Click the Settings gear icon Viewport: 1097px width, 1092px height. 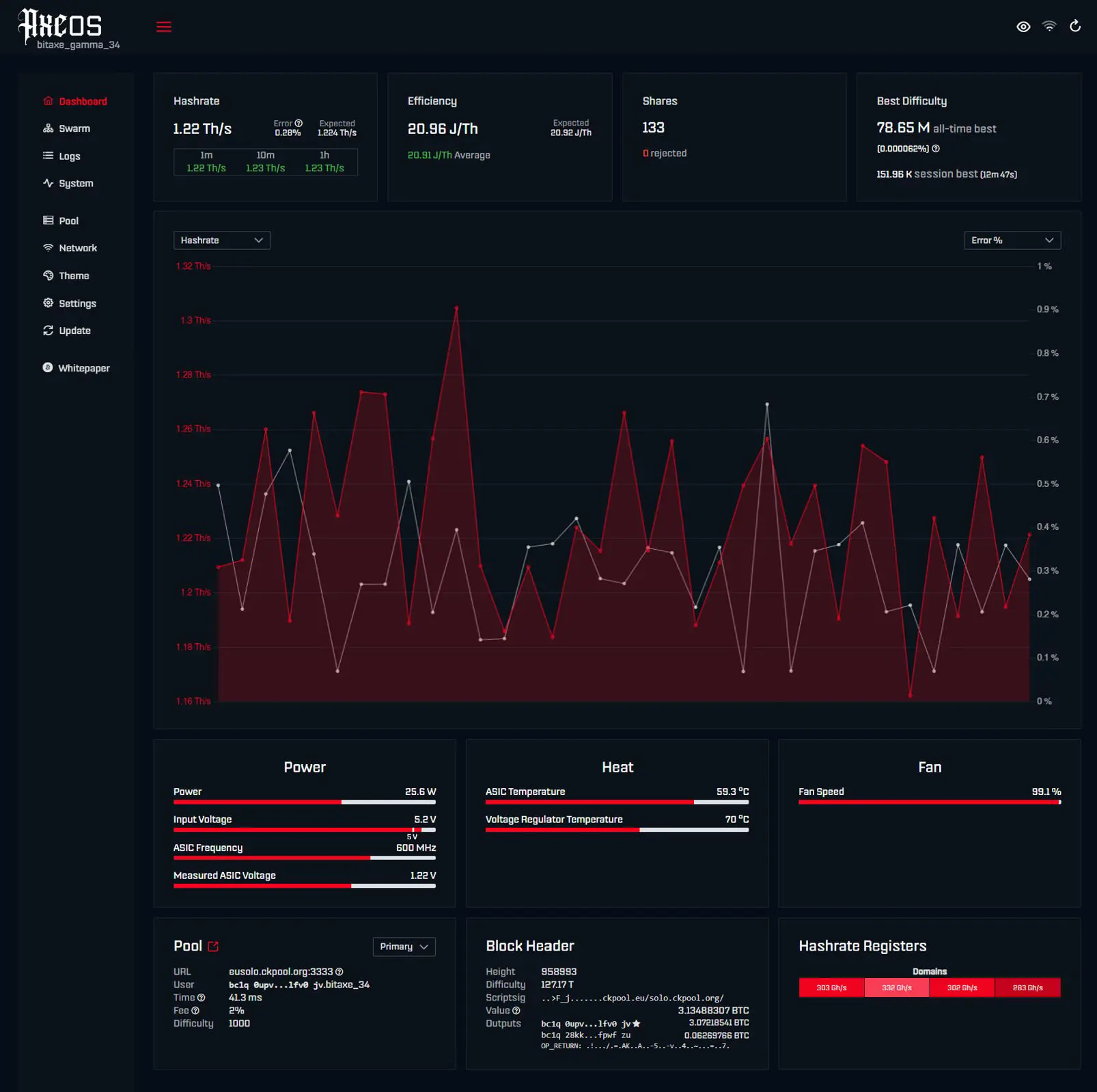(x=48, y=303)
